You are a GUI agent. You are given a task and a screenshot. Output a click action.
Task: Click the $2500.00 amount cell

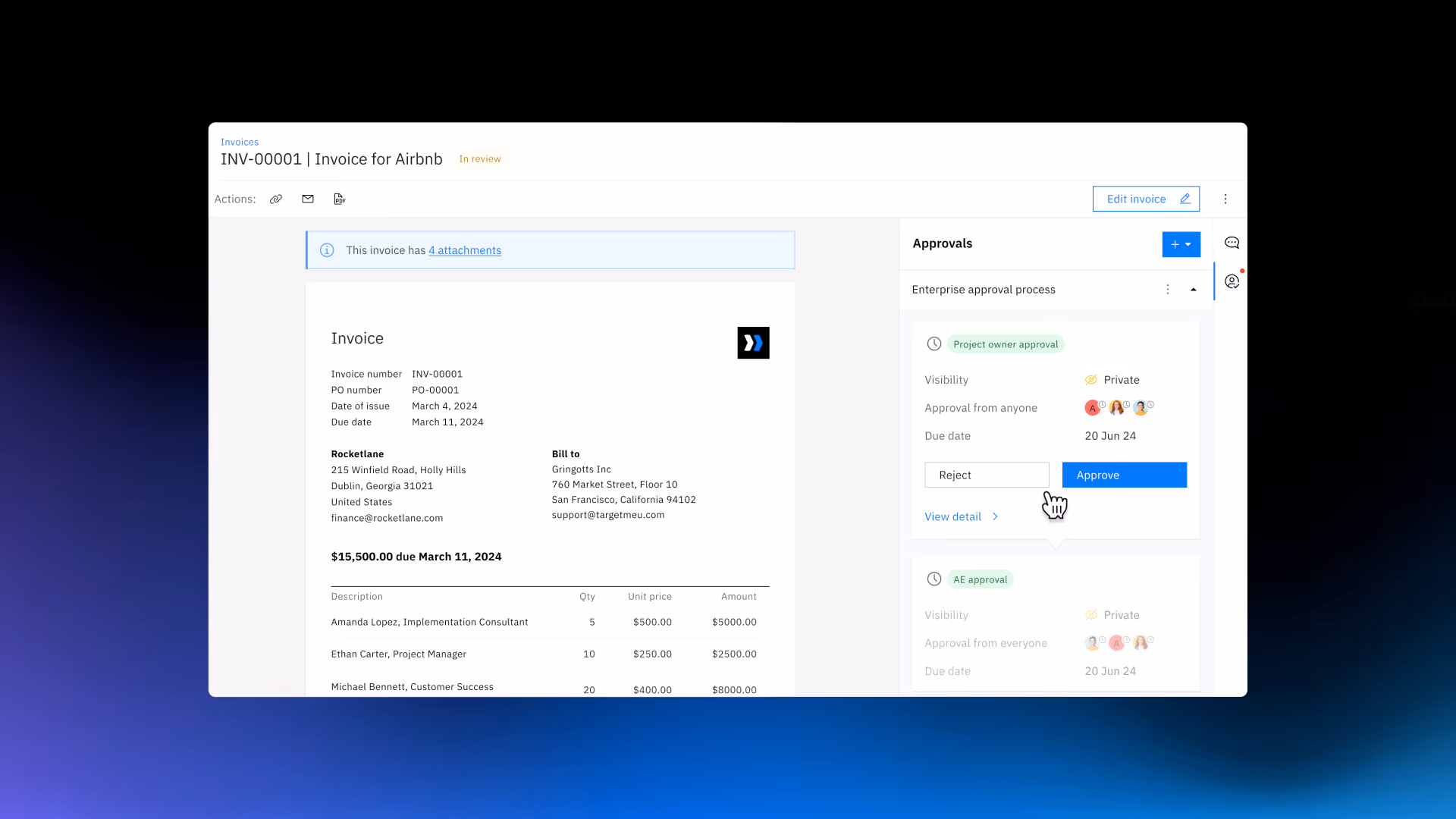(734, 654)
